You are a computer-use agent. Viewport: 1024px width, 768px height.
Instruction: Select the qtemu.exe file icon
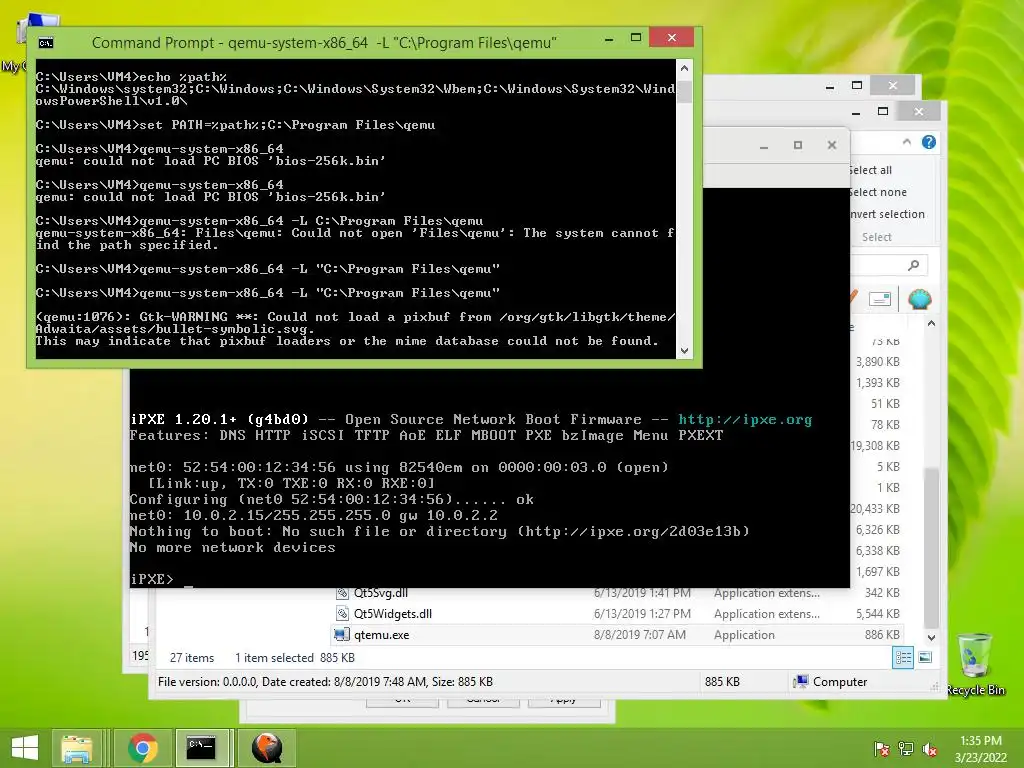coord(342,635)
